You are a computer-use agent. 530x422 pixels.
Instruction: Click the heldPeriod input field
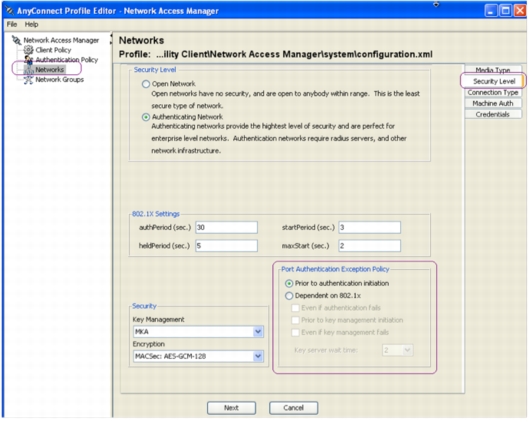[x=226, y=246]
